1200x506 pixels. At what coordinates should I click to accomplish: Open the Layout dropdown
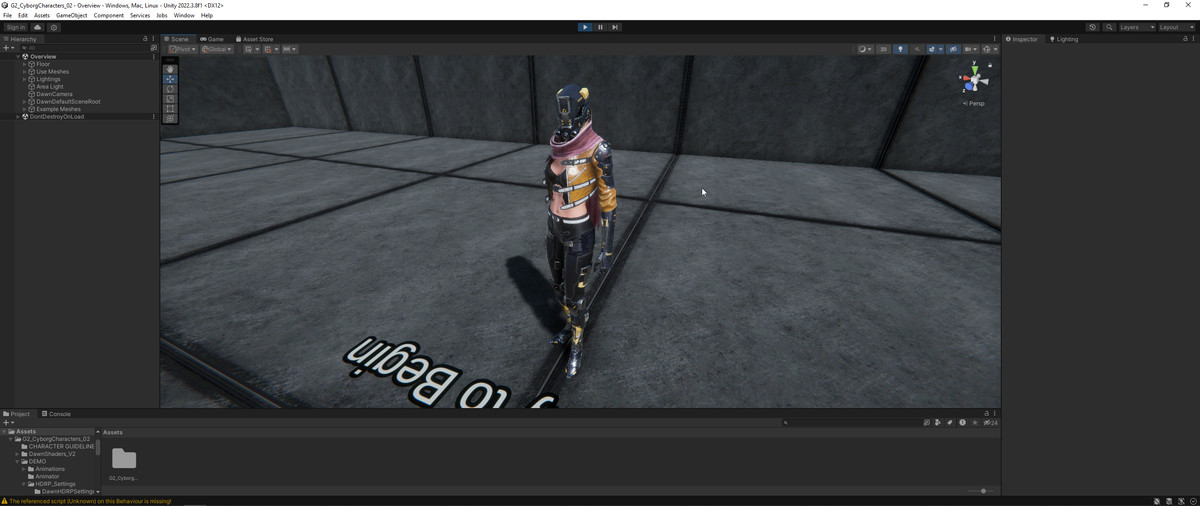(x=1176, y=27)
